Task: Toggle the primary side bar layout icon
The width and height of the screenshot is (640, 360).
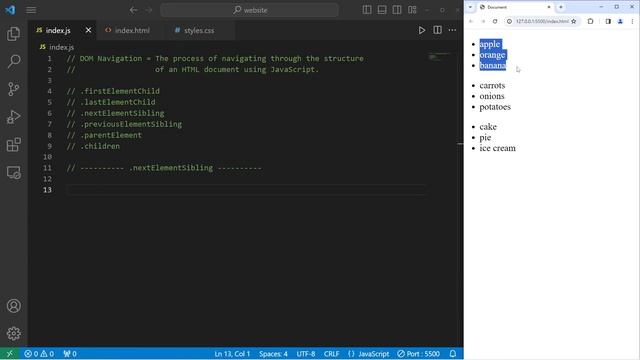Action: coord(367,10)
